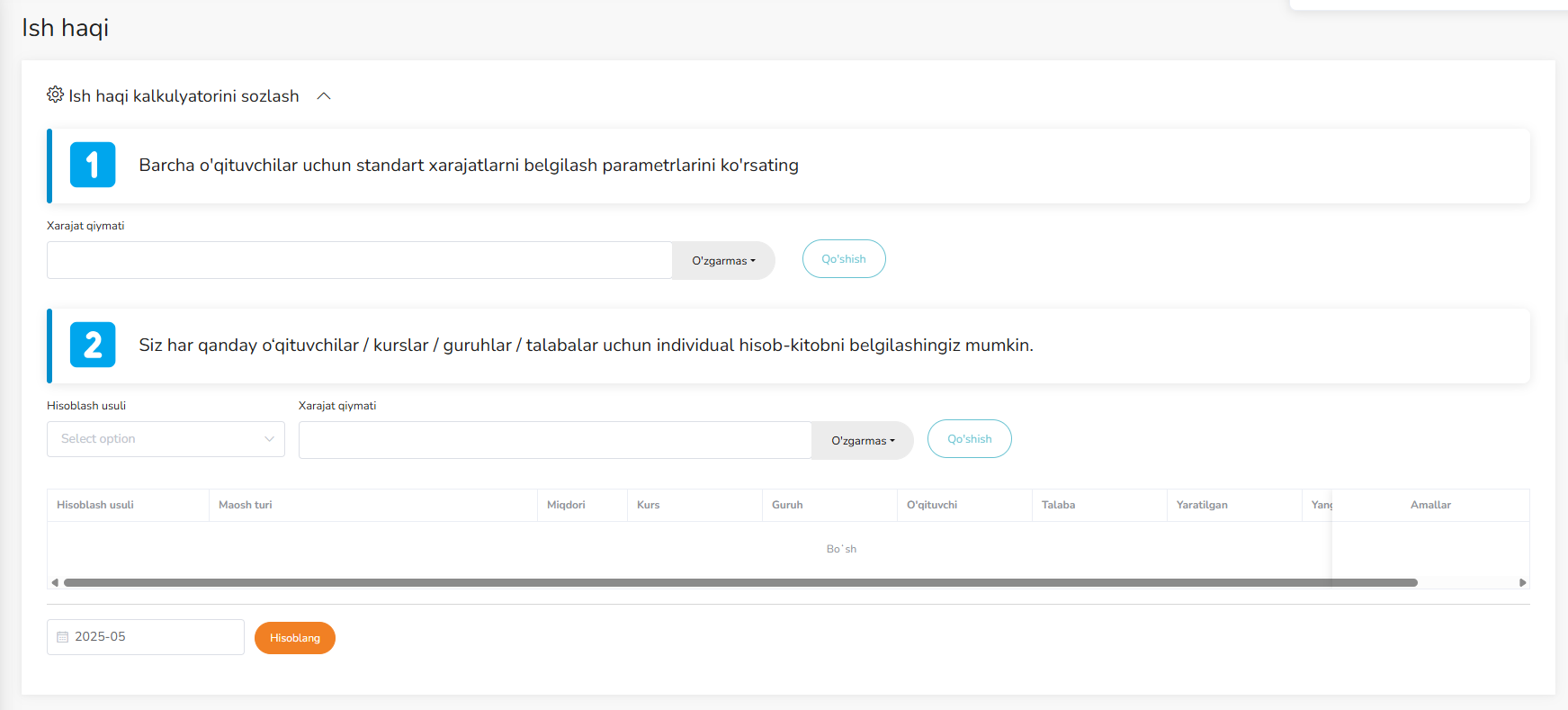
Task: Click the blue step 2 number badge
Action: (93, 345)
